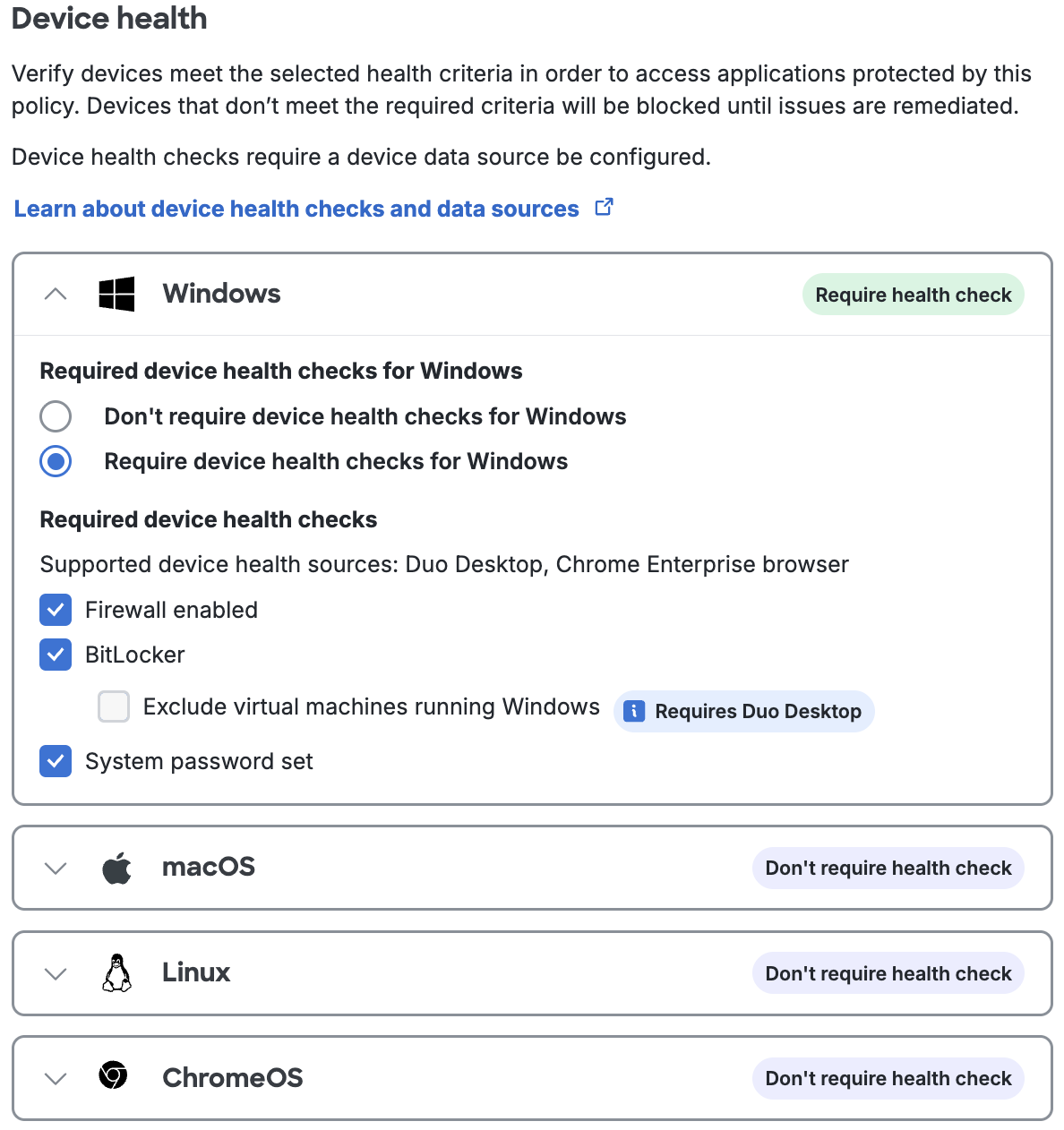Image resolution: width=1064 pixels, height=1130 pixels.
Task: Expand the macOS section
Action: pyautogui.click(x=56, y=868)
